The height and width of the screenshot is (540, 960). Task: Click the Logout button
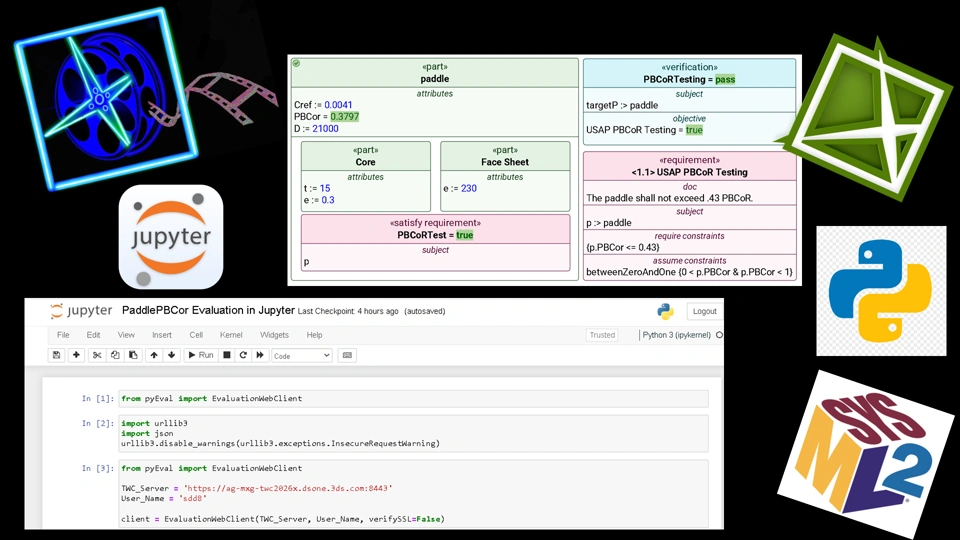tap(704, 311)
